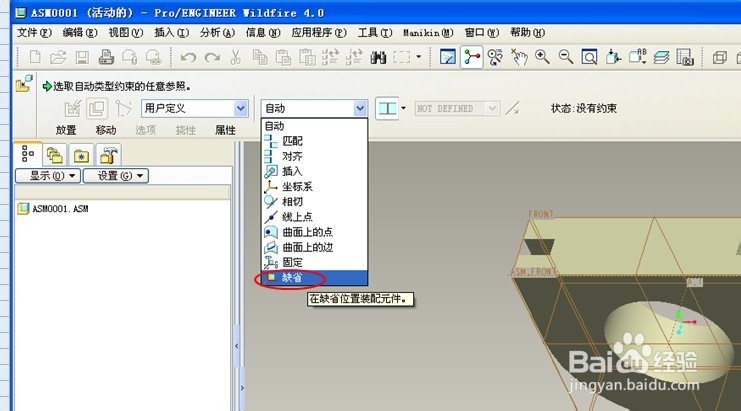This screenshot has height=411, width=741.
Task: Open the arrow next to offset type button
Action: point(403,108)
